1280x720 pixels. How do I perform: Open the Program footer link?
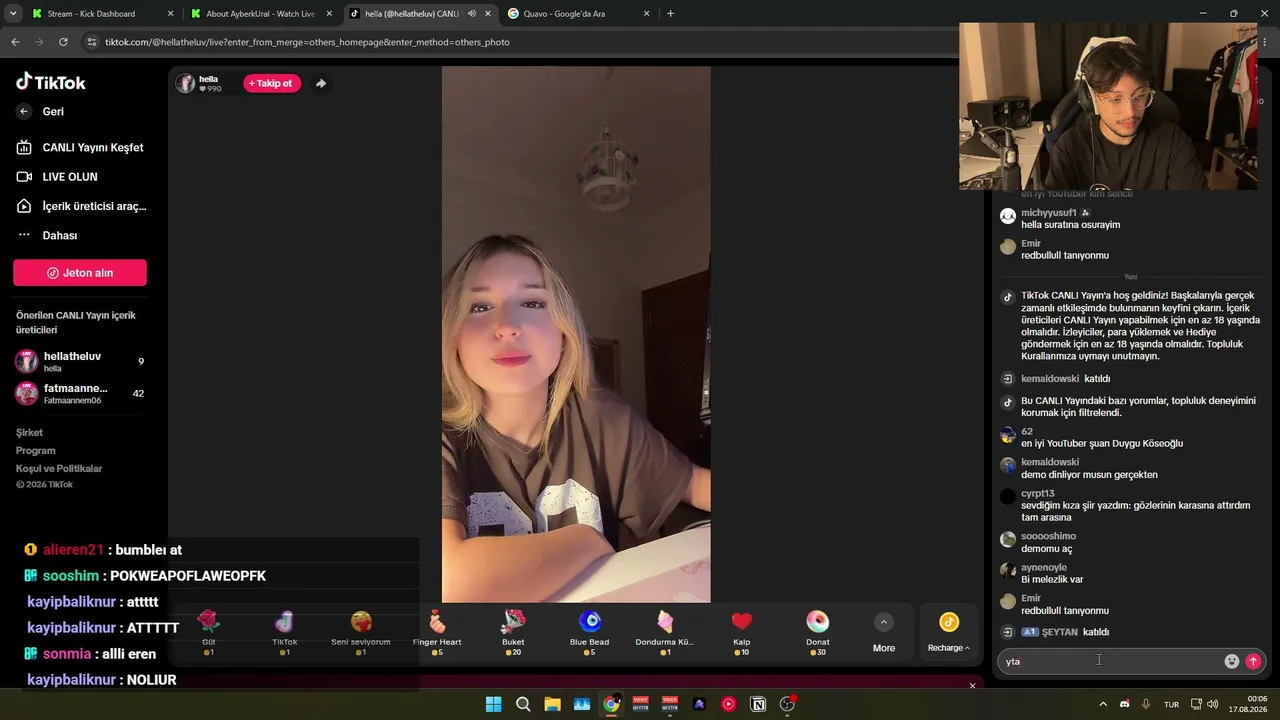click(35, 451)
